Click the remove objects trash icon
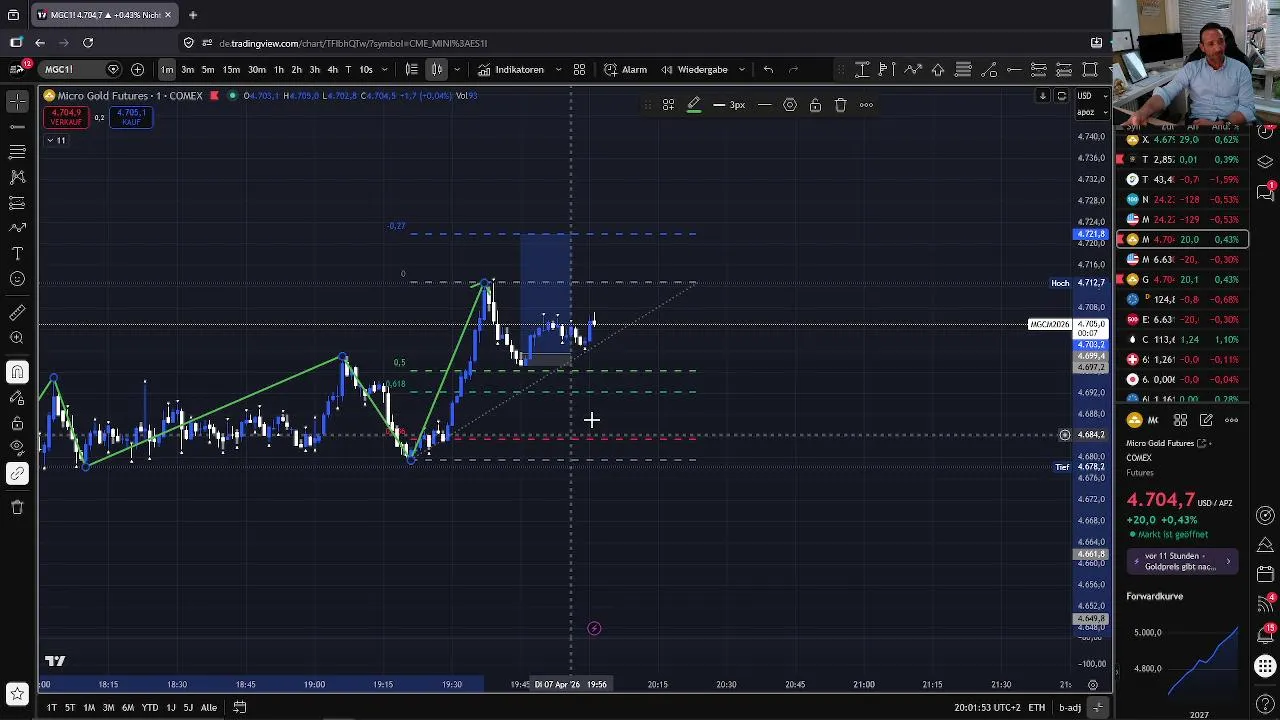Viewport: 1280px width, 720px height. tap(17, 507)
